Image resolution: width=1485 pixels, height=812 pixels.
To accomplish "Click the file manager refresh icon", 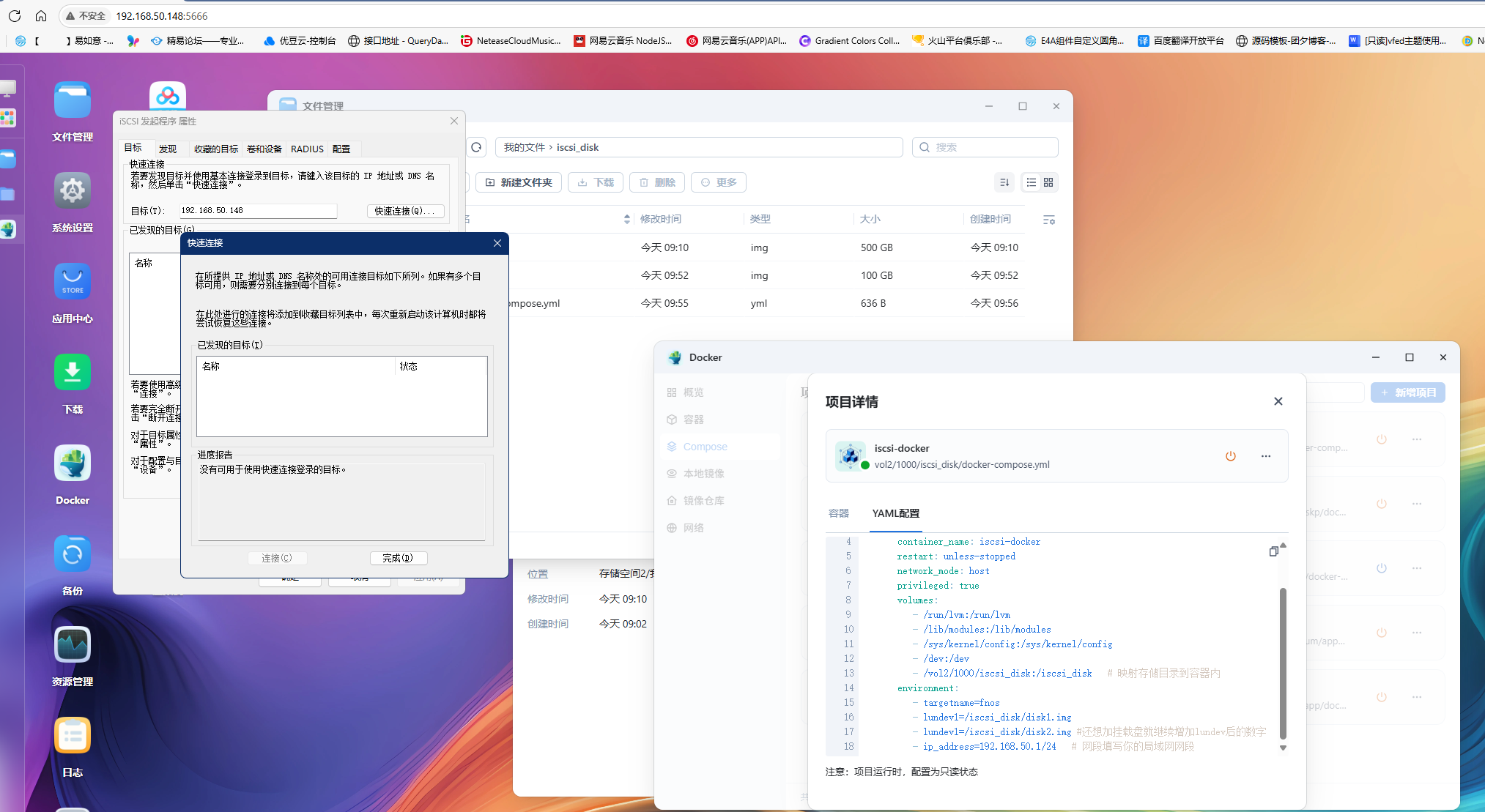I will click(x=477, y=147).
